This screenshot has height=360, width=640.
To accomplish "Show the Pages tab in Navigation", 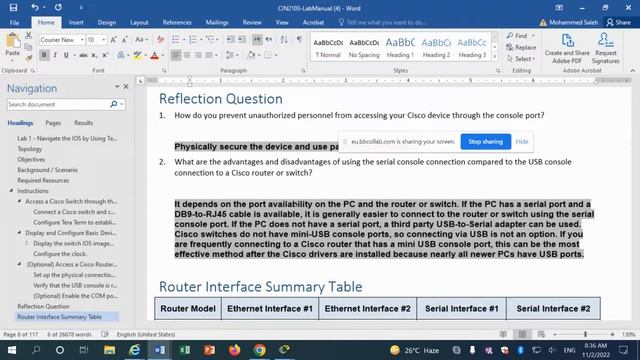I will coord(53,123).
